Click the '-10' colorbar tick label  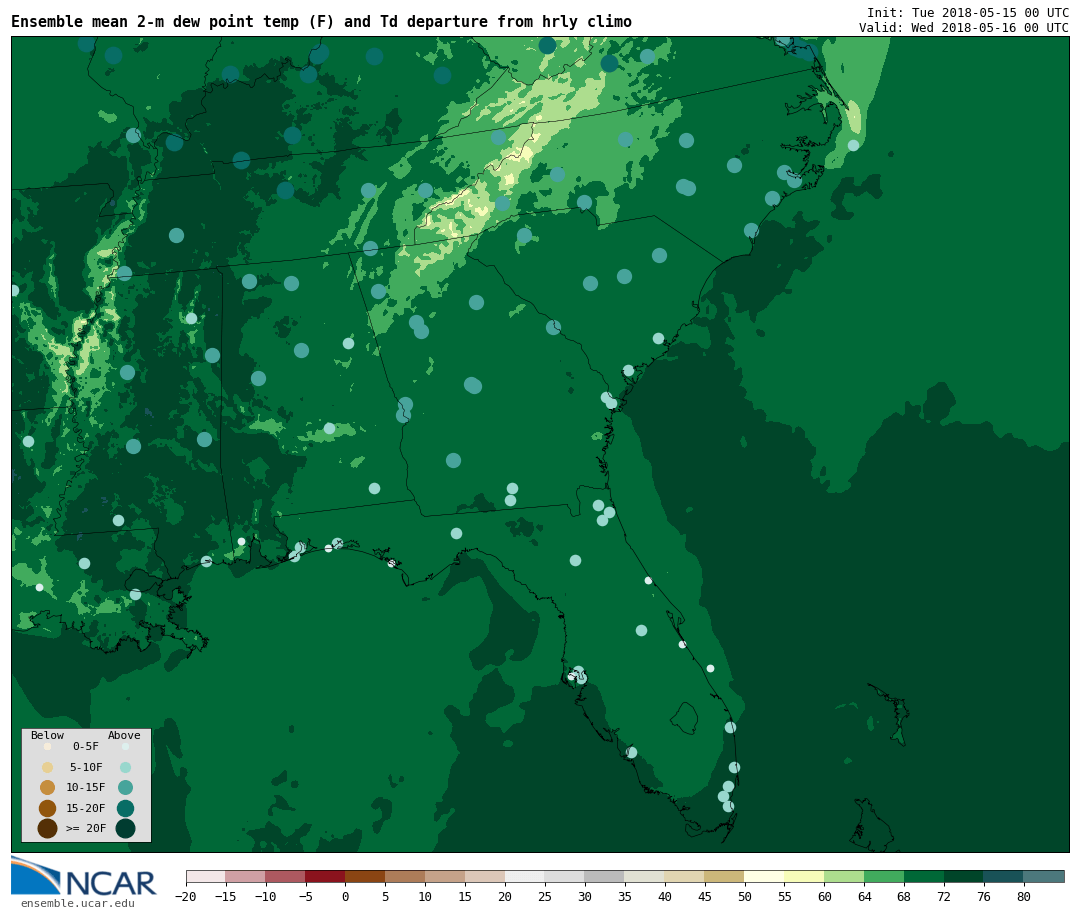coord(265,896)
